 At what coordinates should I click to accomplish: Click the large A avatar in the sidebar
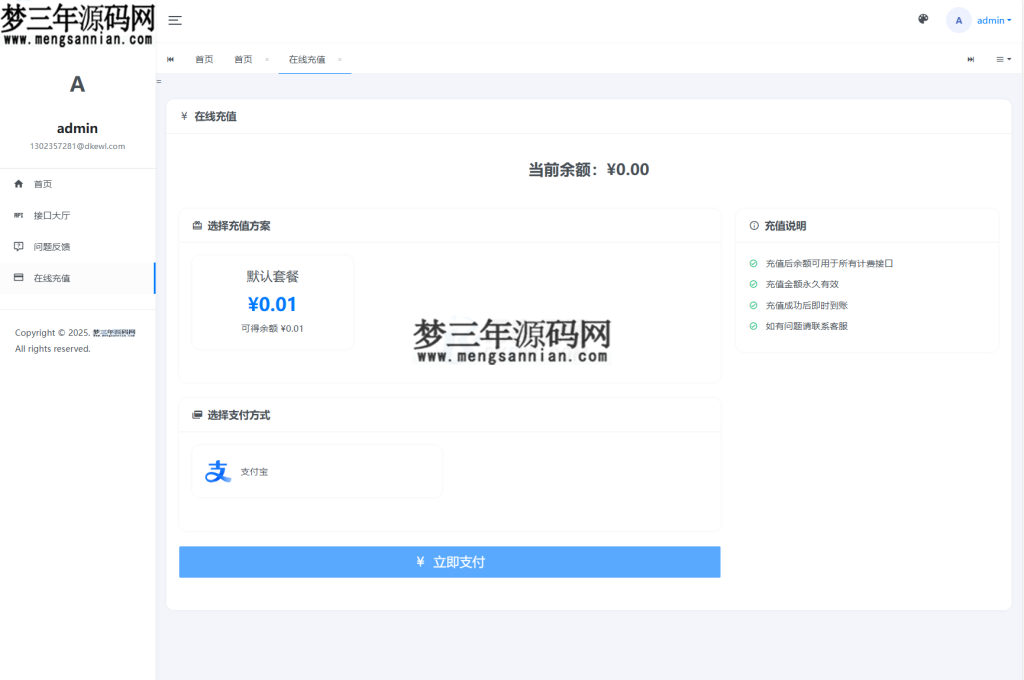(x=77, y=84)
